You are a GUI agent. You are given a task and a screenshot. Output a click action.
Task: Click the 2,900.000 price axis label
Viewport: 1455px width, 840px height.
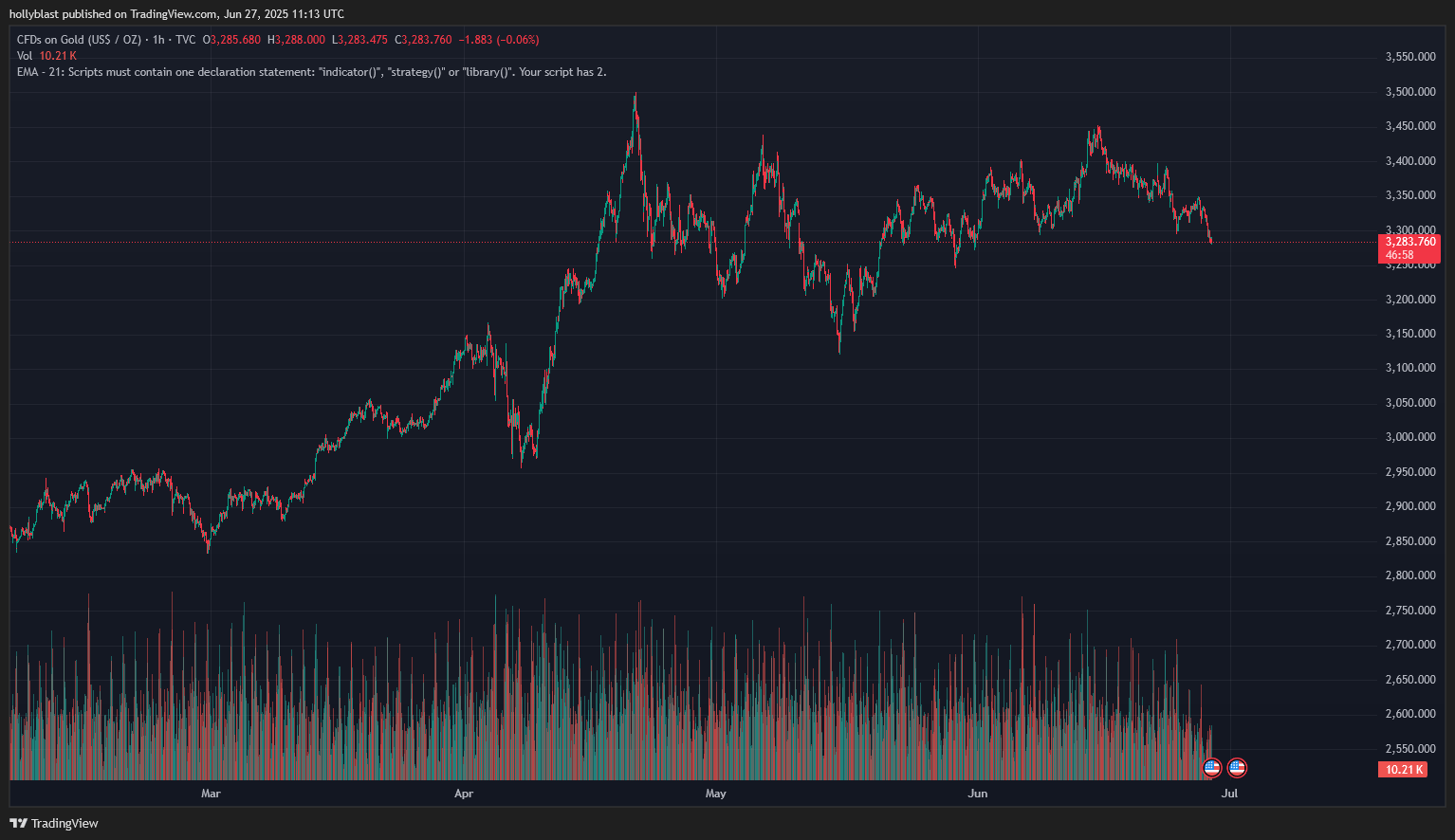(1410, 506)
